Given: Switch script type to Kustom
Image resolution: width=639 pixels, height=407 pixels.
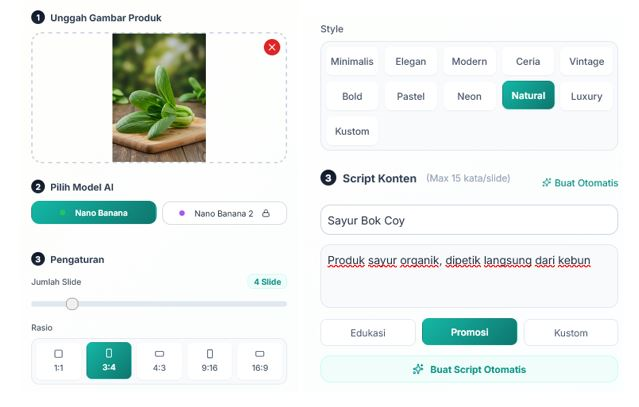Looking at the screenshot, I should [570, 332].
